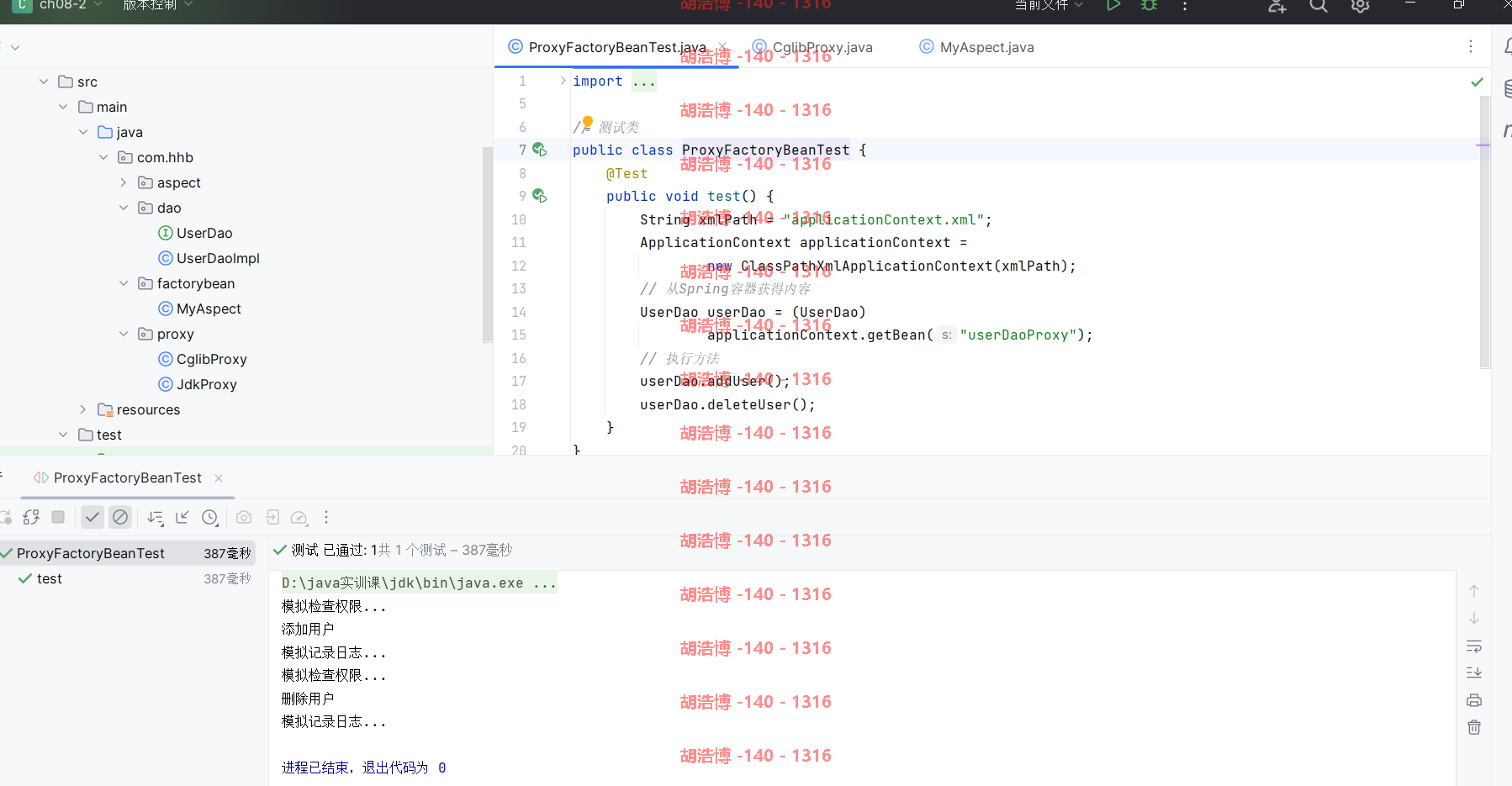Clear console with trash icon
This screenshot has height=786, width=1512.
coord(1474,727)
